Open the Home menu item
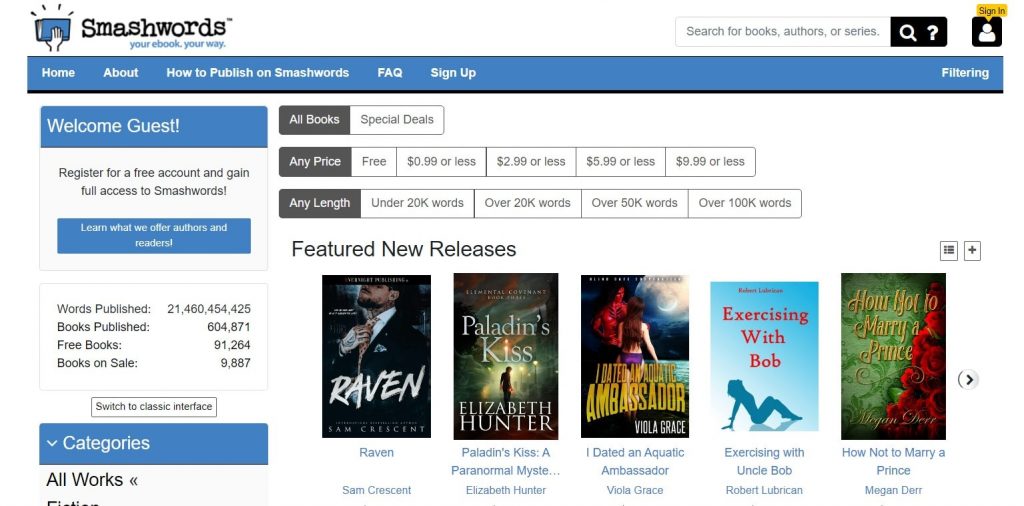 point(58,73)
